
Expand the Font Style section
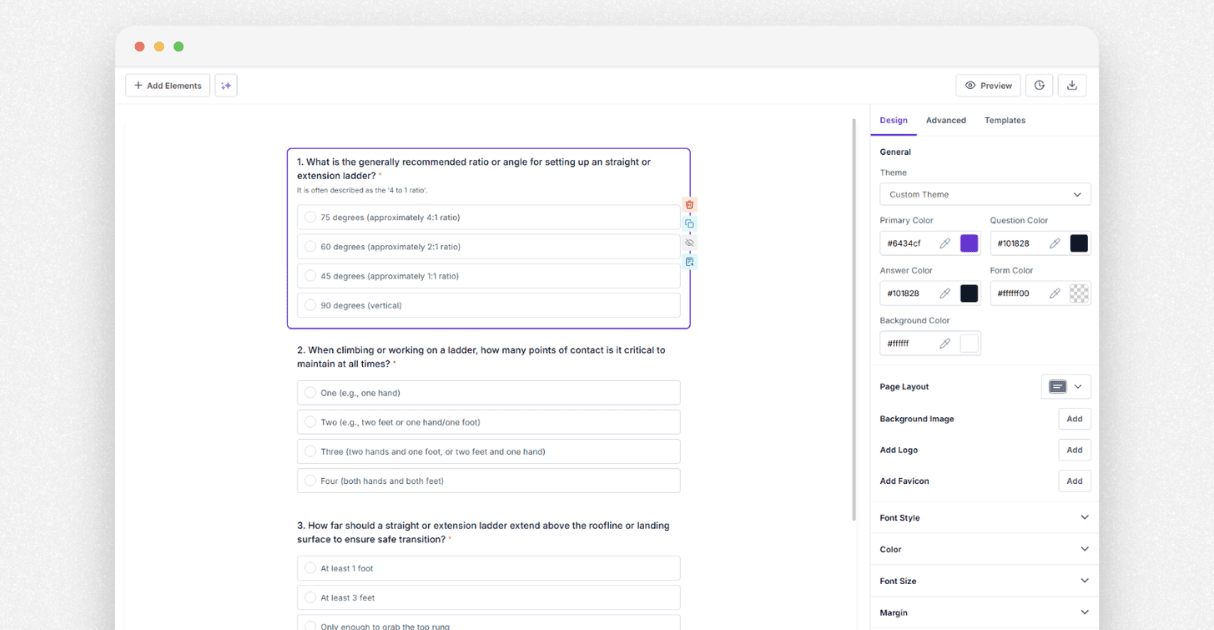point(983,517)
